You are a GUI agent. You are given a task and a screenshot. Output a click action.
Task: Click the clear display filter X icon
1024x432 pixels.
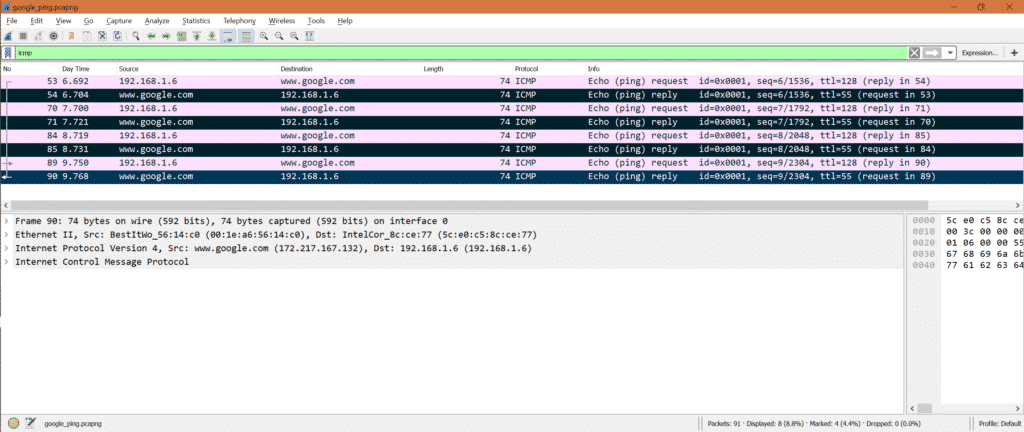click(x=914, y=52)
